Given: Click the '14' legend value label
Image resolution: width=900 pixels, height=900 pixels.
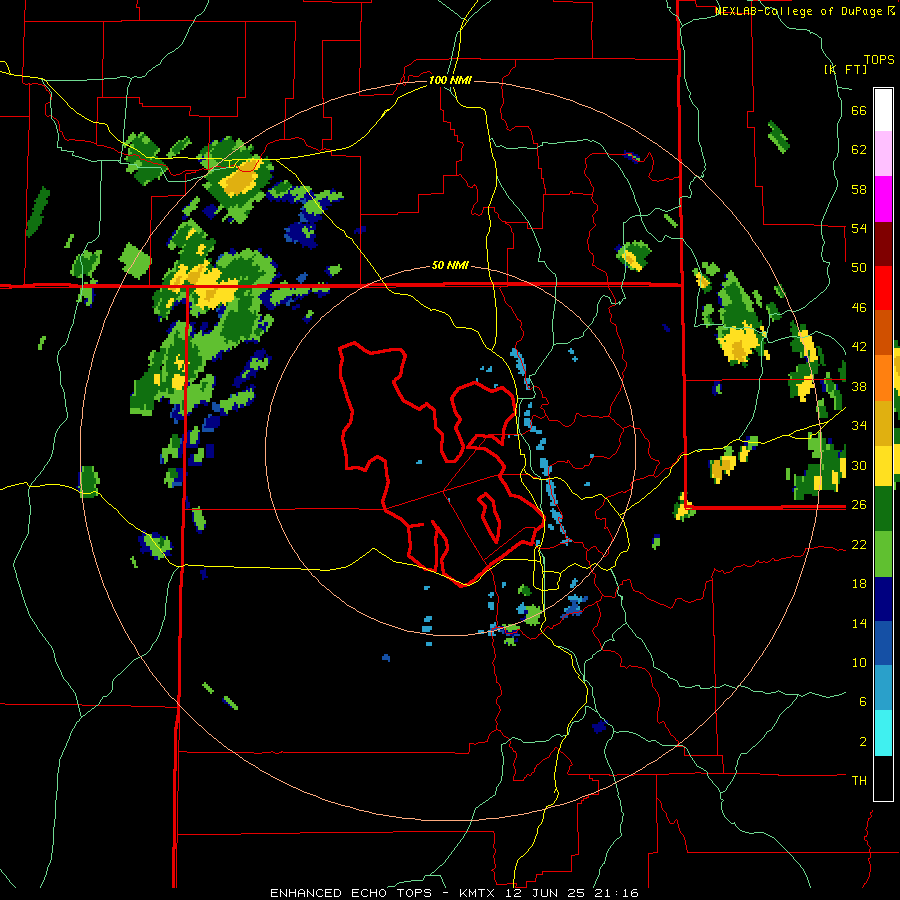Looking at the screenshot, I should click(859, 623).
